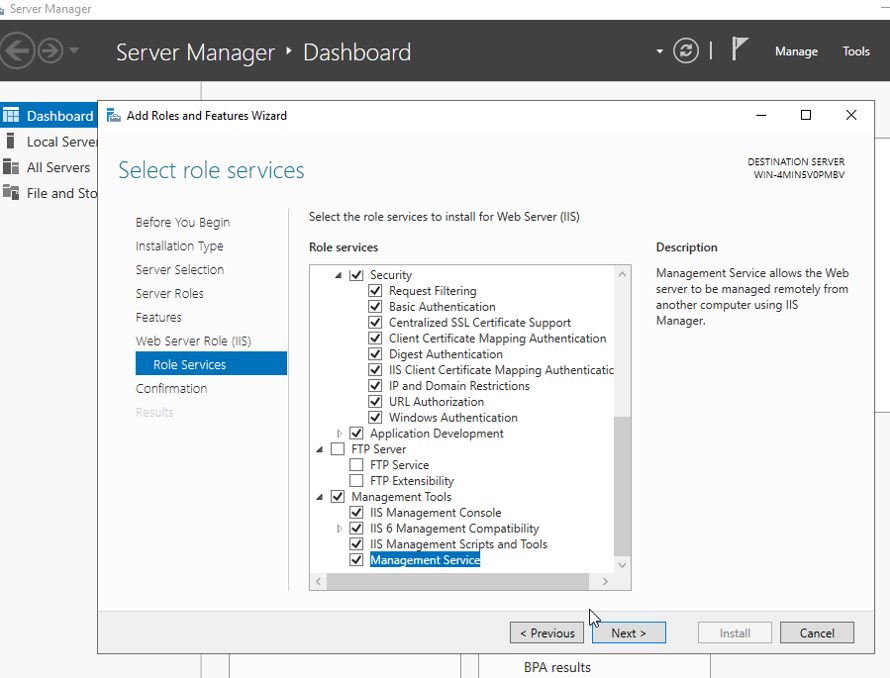Click the Add Roles and Features Wizard title icon
The width and height of the screenshot is (890, 678).
click(114, 115)
